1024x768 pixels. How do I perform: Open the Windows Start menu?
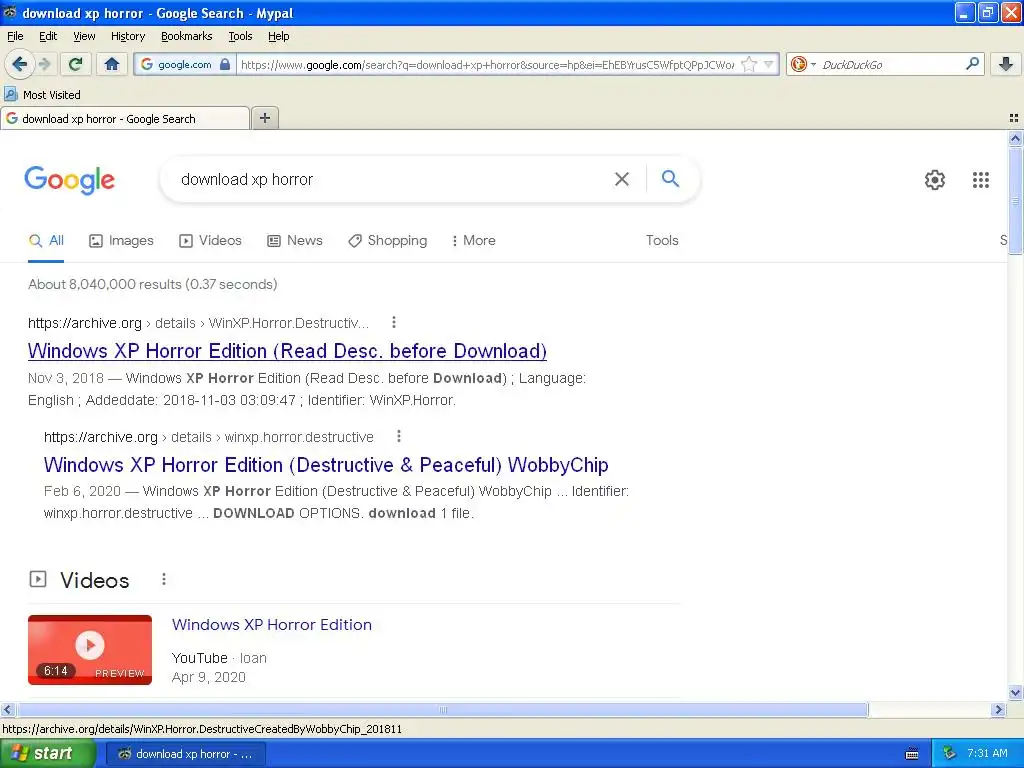[x=46, y=754]
